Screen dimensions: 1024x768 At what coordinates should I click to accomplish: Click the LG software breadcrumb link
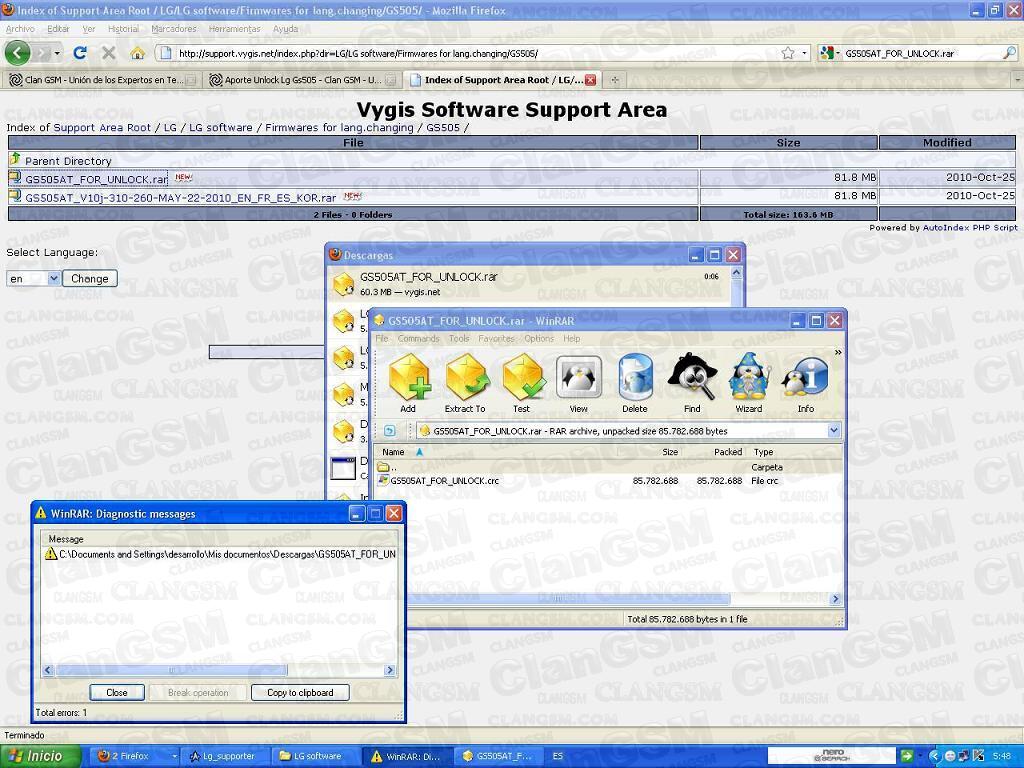pos(221,127)
